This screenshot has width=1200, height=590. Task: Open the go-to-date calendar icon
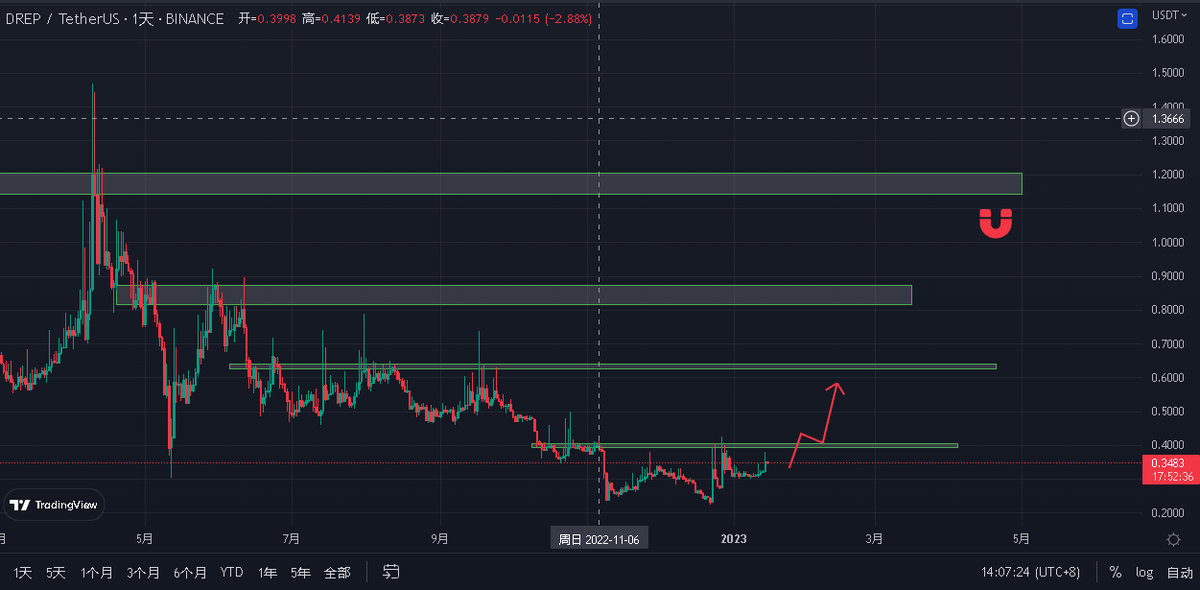[x=392, y=572]
